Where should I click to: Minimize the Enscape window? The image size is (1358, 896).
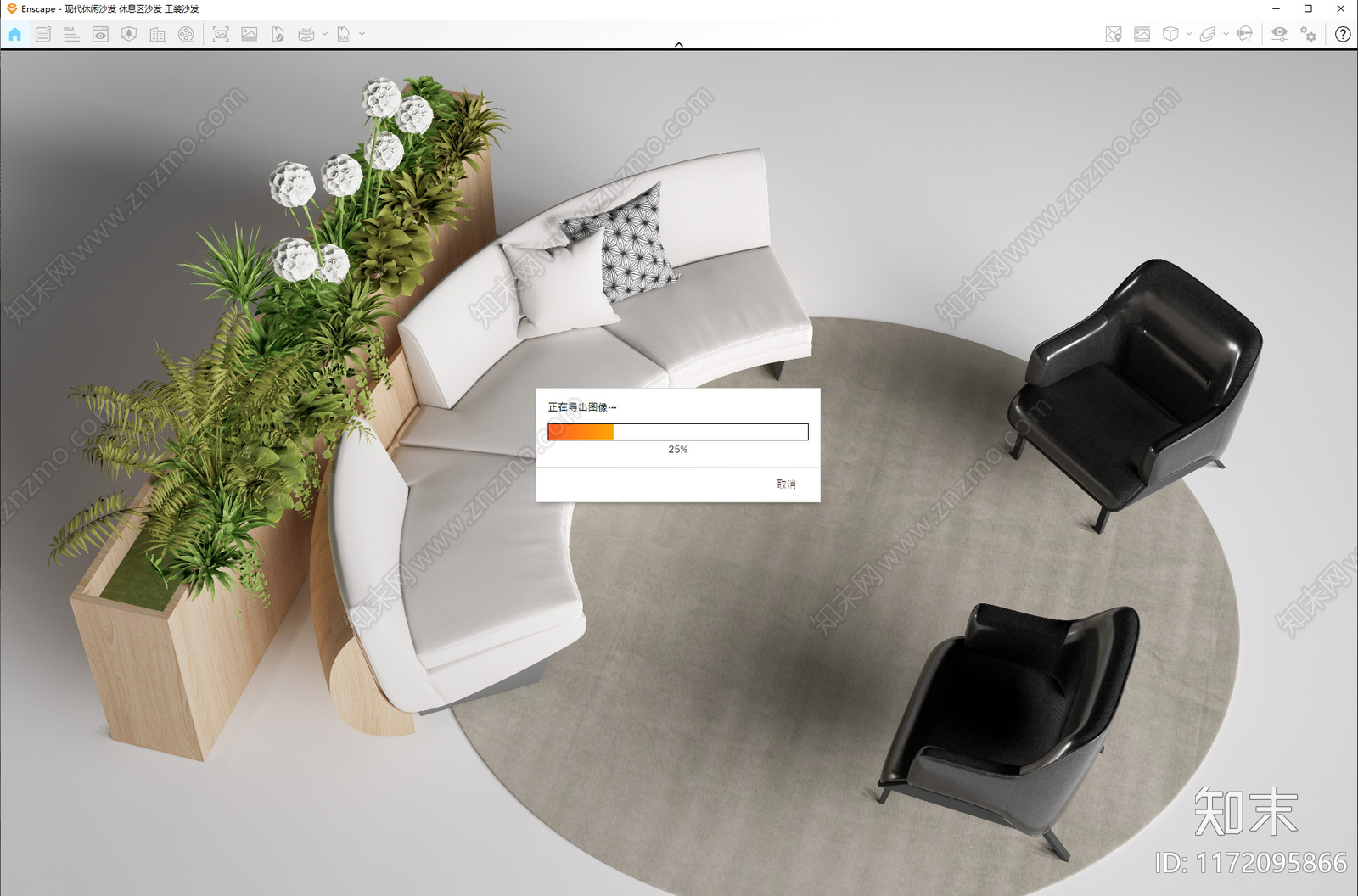pyautogui.click(x=1276, y=8)
